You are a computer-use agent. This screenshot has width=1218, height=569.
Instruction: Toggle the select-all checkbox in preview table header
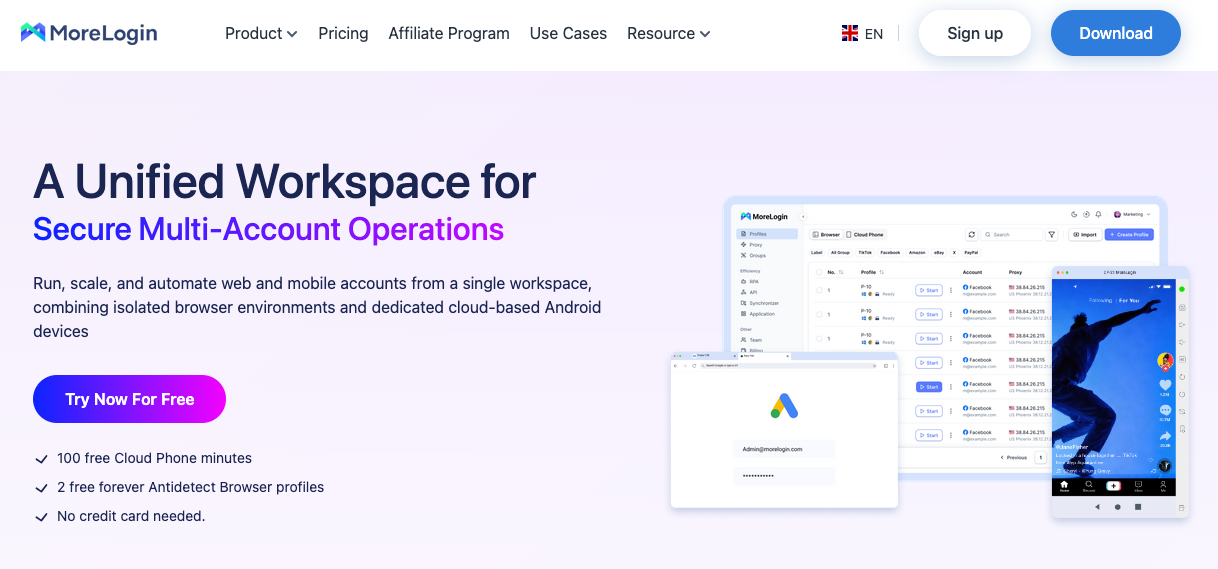pyautogui.click(x=819, y=272)
